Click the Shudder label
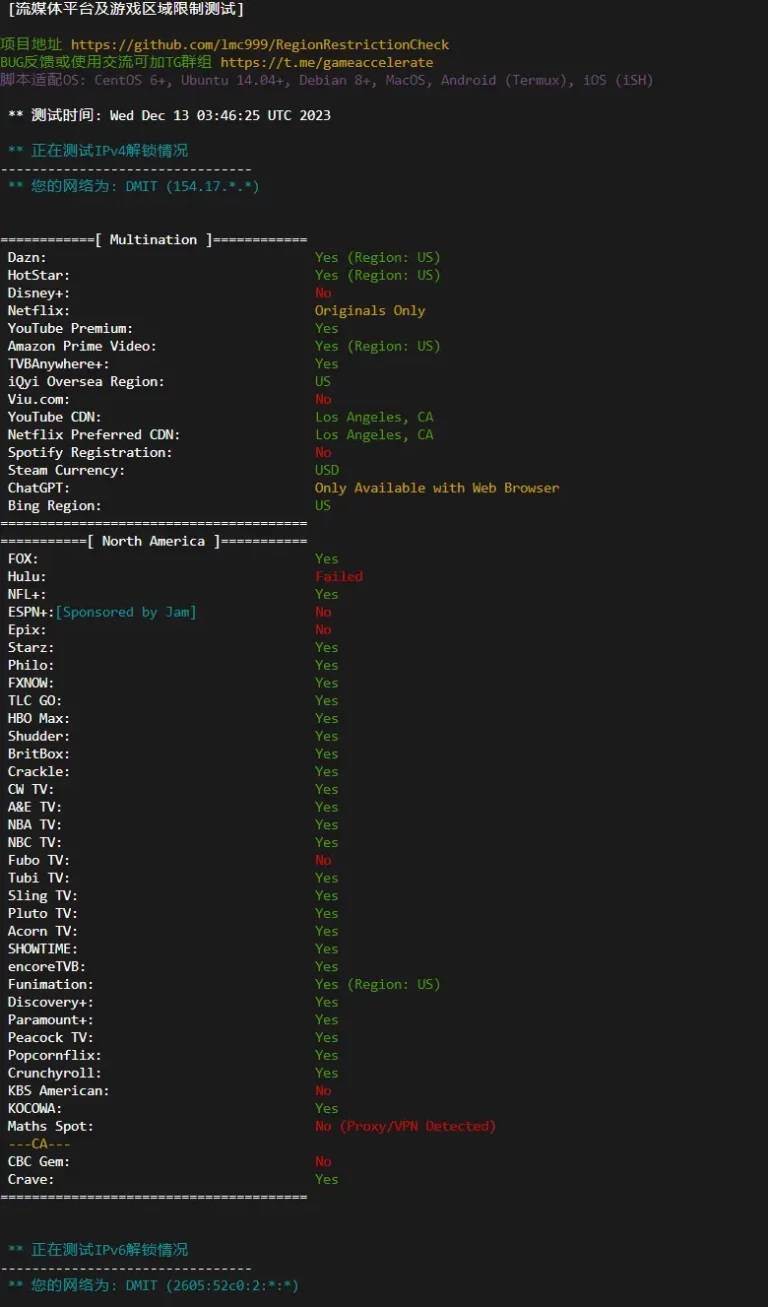768x1307 pixels. pyautogui.click(x=39, y=736)
